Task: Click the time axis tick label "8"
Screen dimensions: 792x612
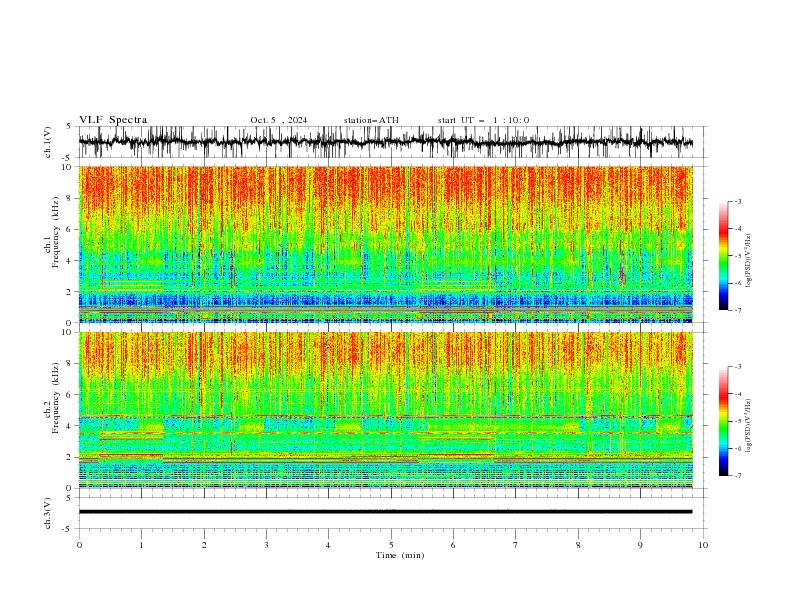Action: pyautogui.click(x=578, y=545)
